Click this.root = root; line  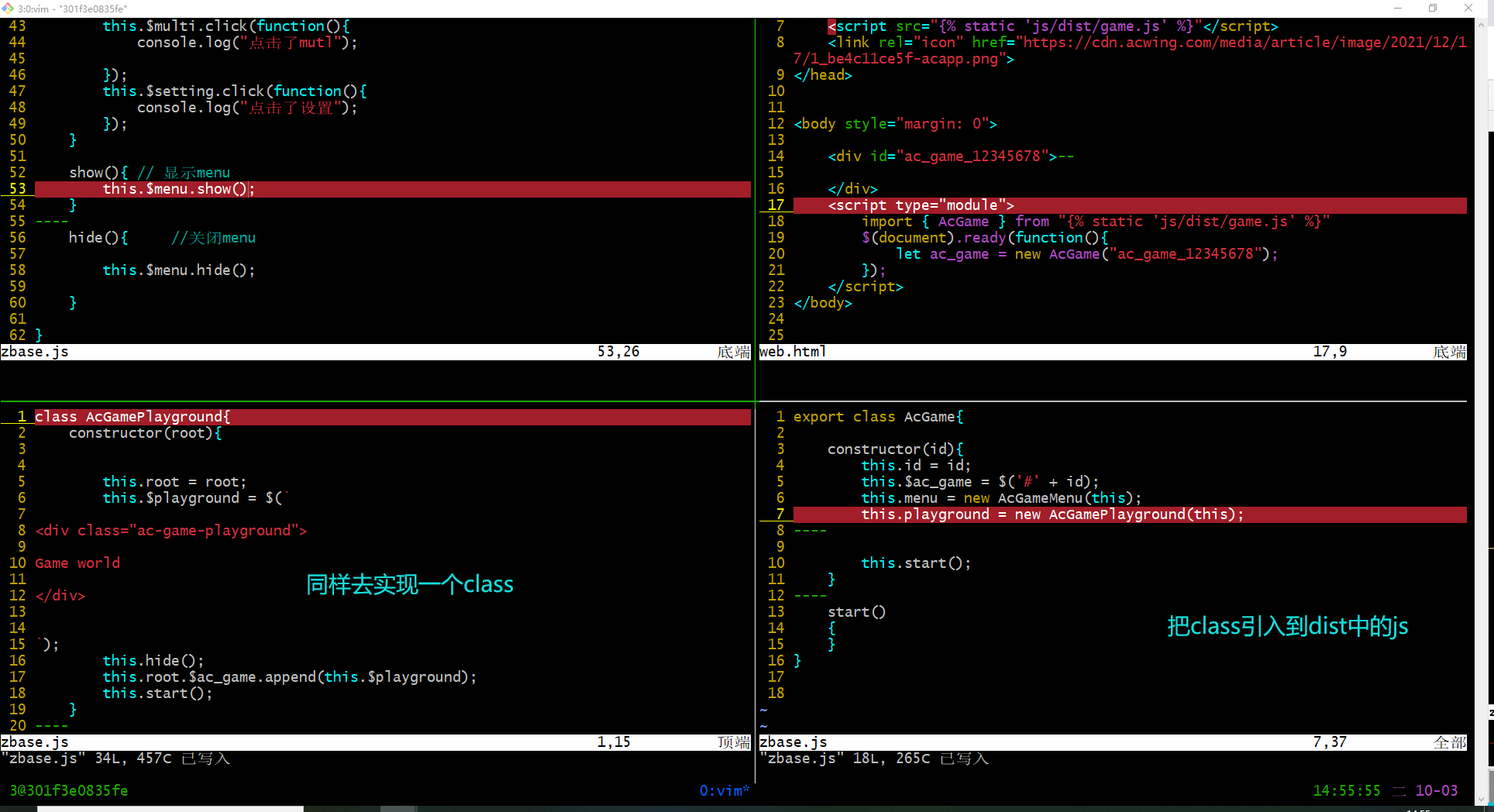pos(174,482)
